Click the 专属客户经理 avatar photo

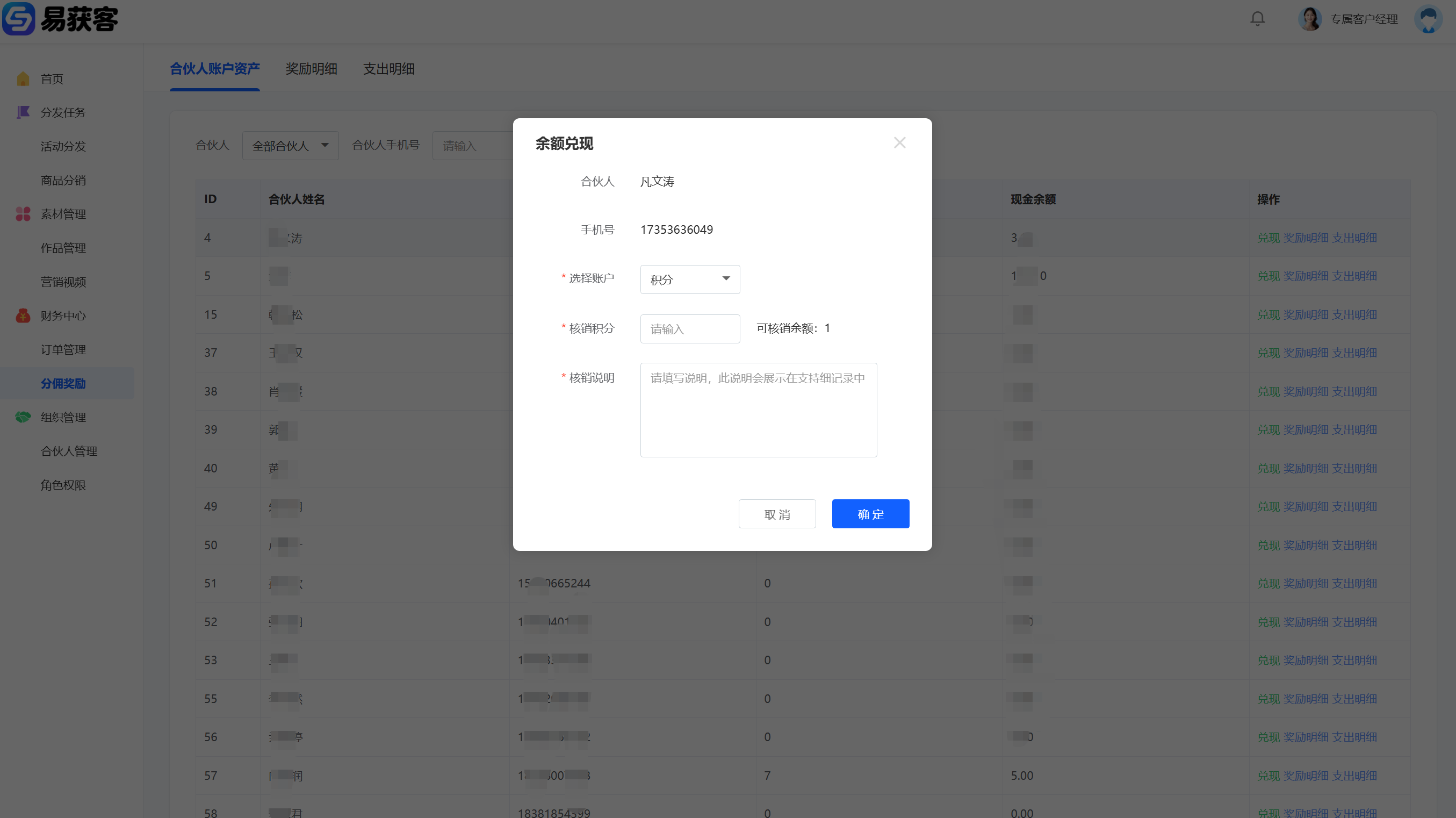(x=1310, y=19)
